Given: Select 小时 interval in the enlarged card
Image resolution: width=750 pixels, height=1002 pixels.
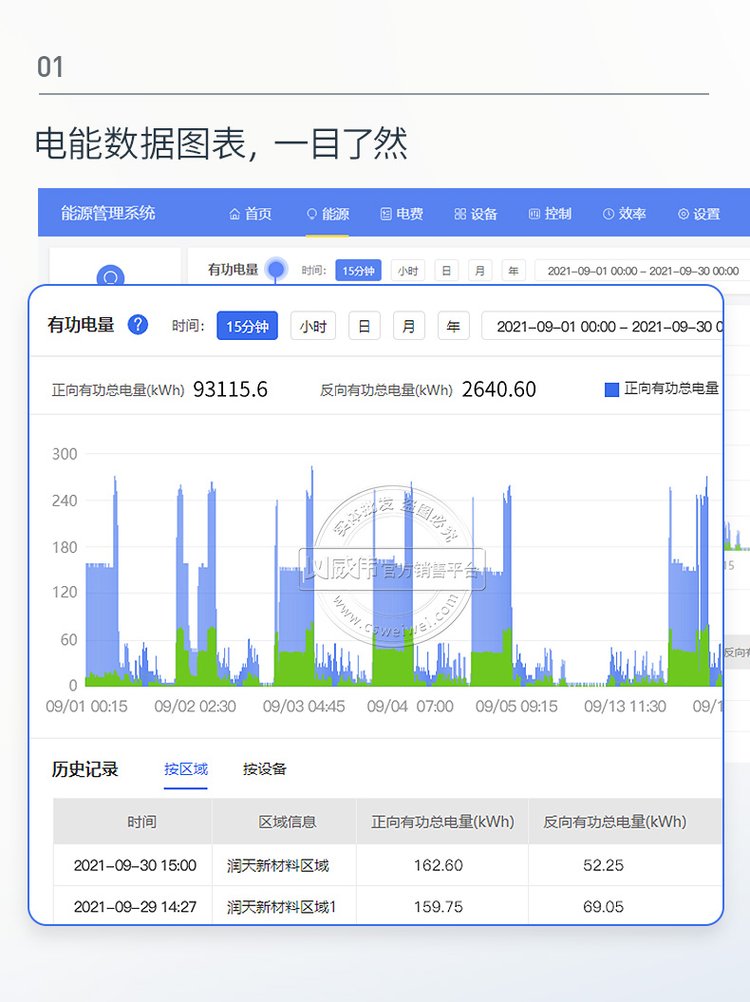Looking at the screenshot, I should (x=313, y=326).
